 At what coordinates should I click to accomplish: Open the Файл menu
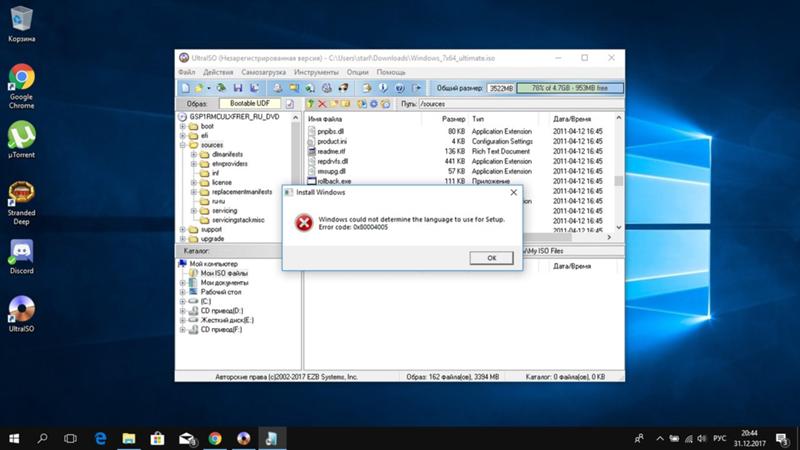pos(187,72)
